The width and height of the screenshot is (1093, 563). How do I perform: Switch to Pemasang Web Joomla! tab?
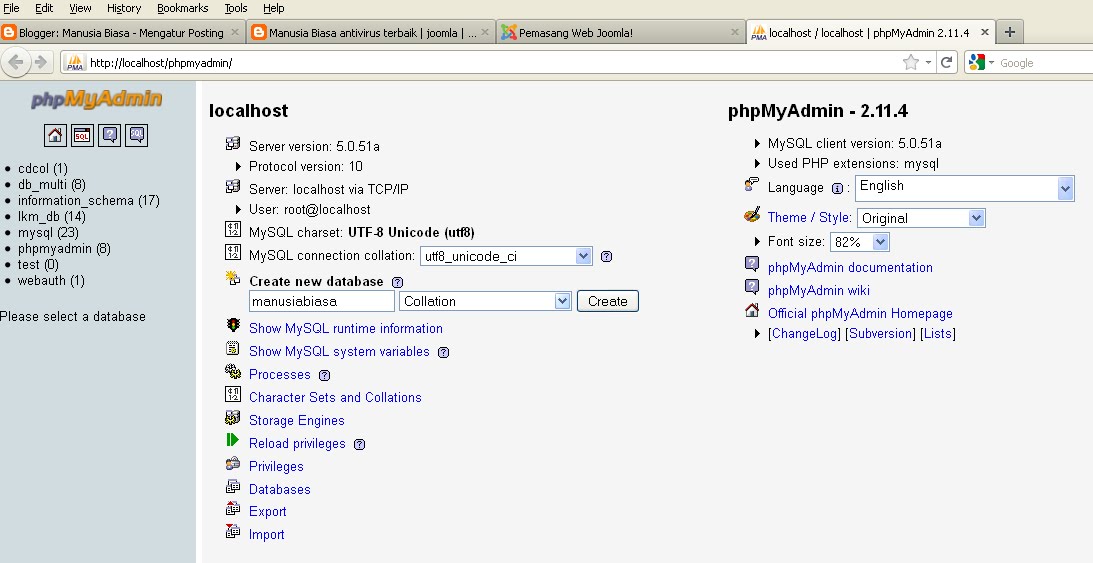(x=620, y=33)
